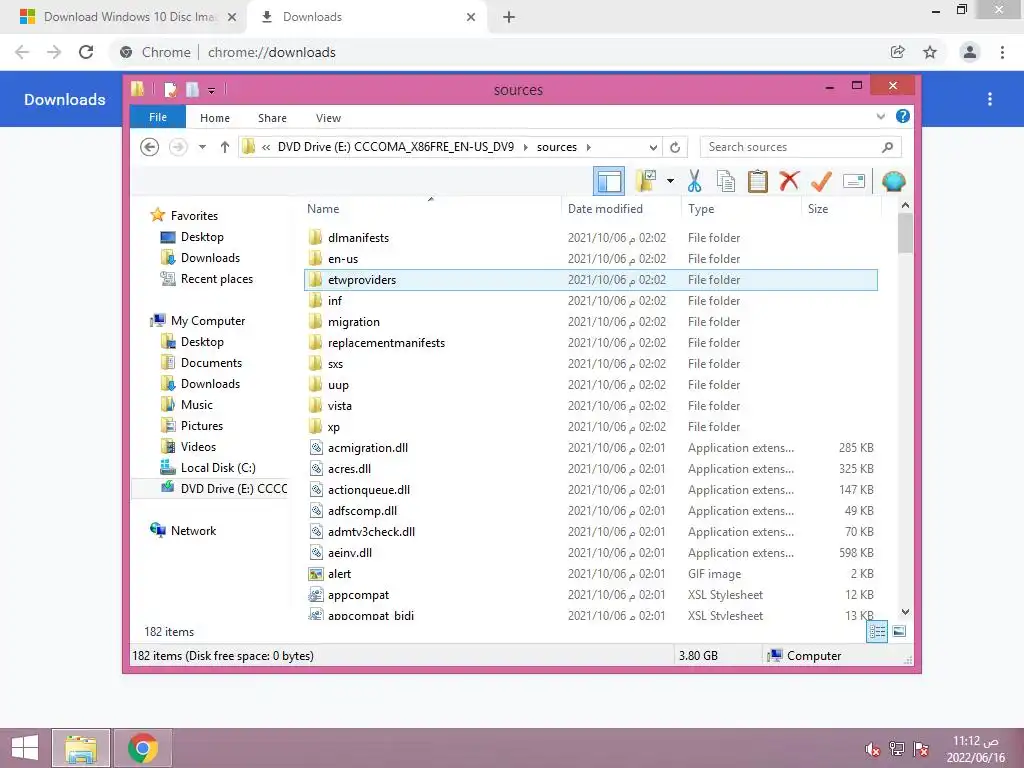Expand the ribbon with the chevron arrow

880,116
